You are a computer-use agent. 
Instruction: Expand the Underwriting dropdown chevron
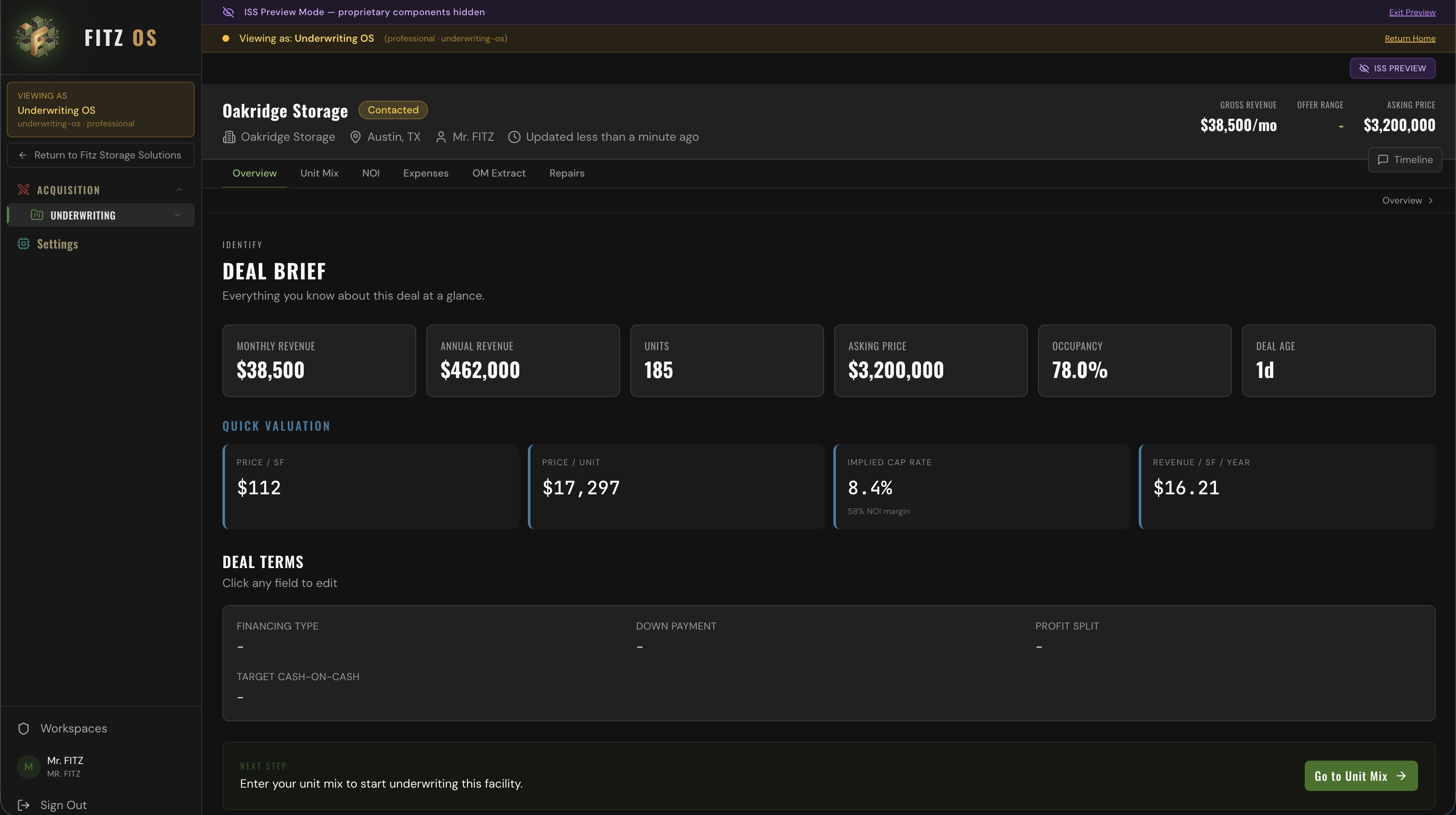click(177, 215)
